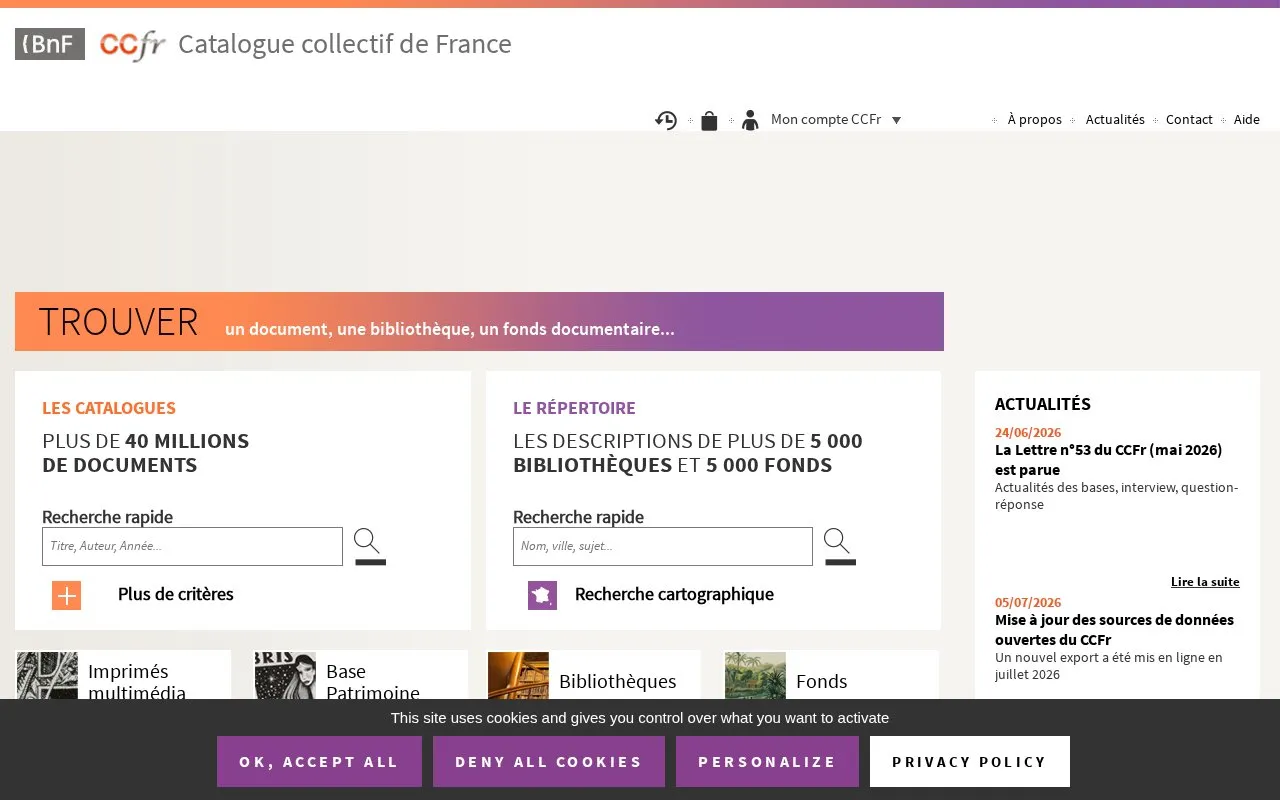Open Recherche cartographique map search
Screen dimensions: 1280x800
pos(674,594)
